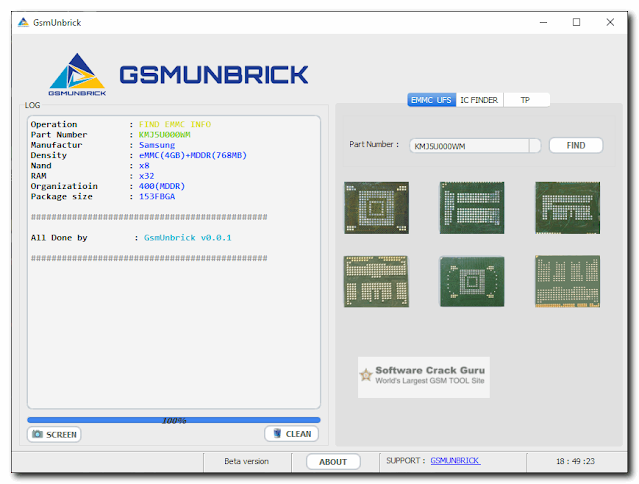Expand the Part Number dropdown arrow

coord(535,146)
